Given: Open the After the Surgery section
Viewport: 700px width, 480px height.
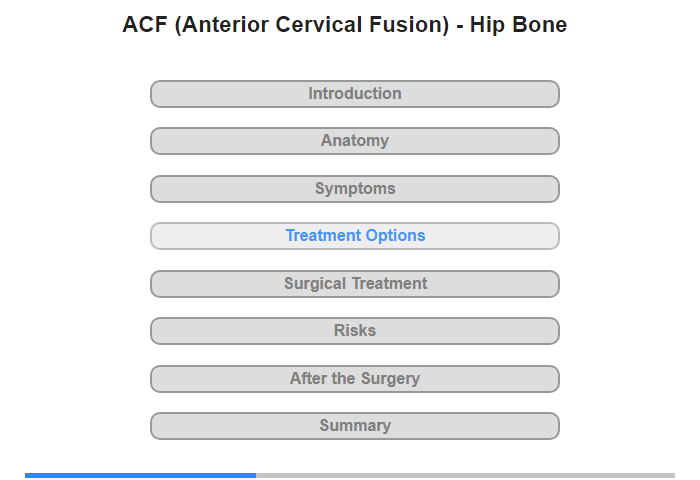Looking at the screenshot, I should [x=354, y=379].
